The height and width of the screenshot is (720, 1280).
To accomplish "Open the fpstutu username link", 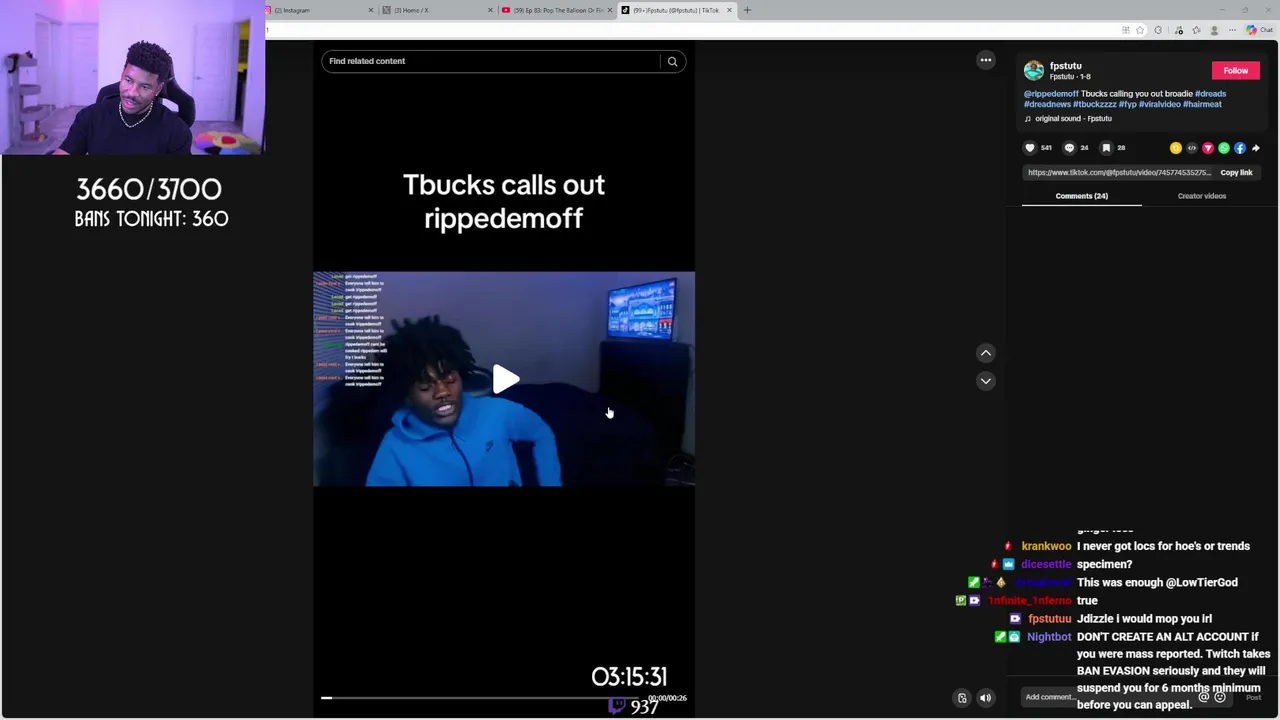I will pos(1065,65).
